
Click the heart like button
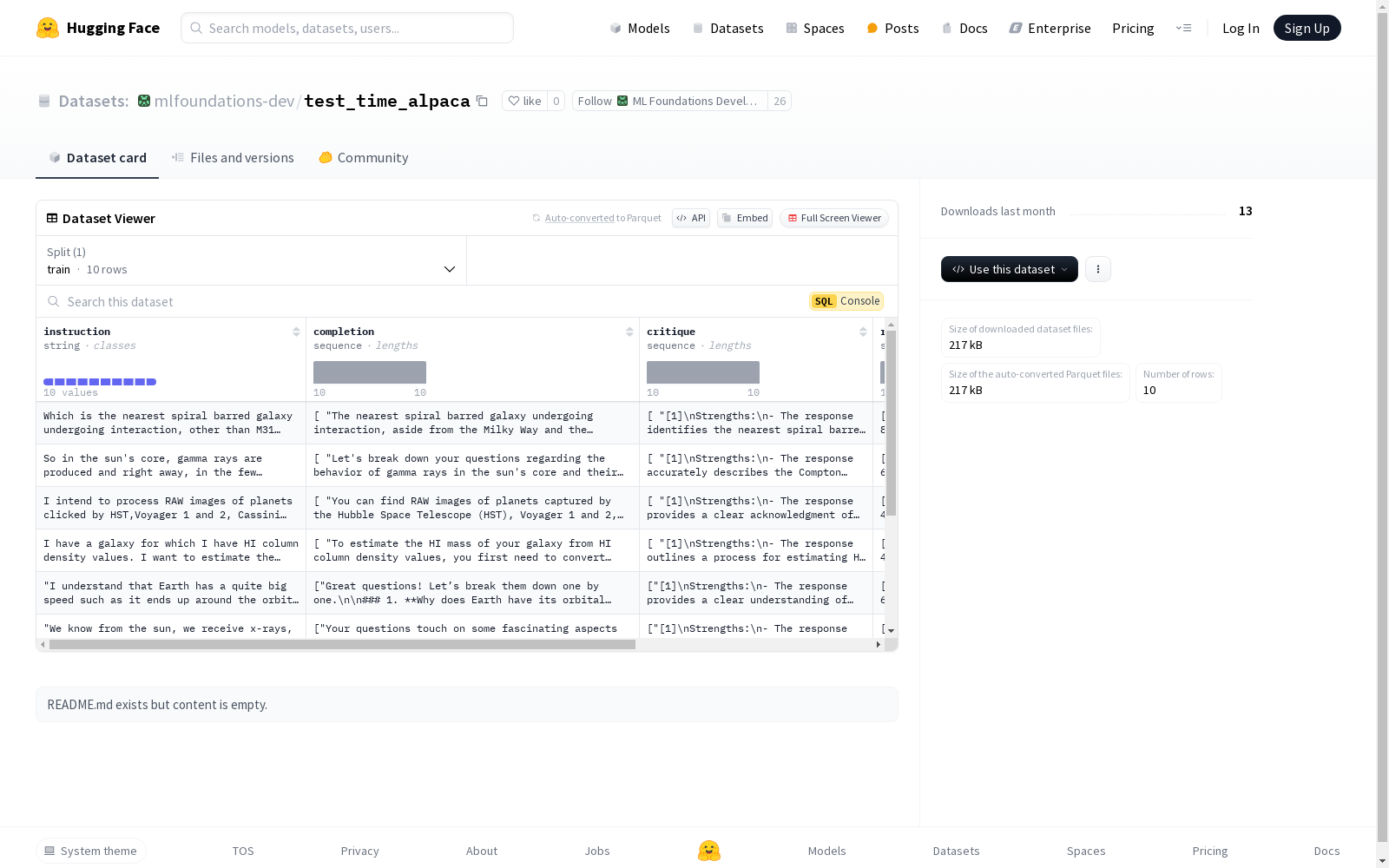click(524, 101)
